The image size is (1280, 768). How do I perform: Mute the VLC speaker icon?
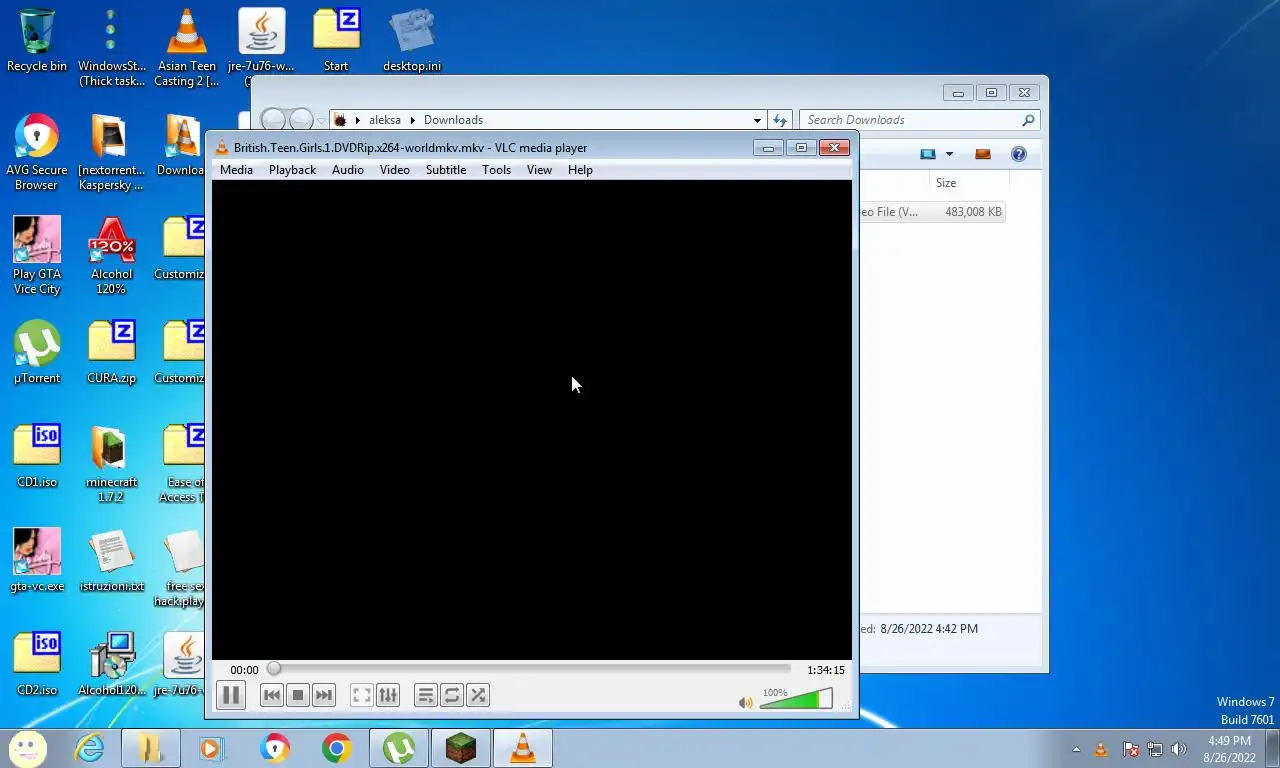(x=745, y=703)
